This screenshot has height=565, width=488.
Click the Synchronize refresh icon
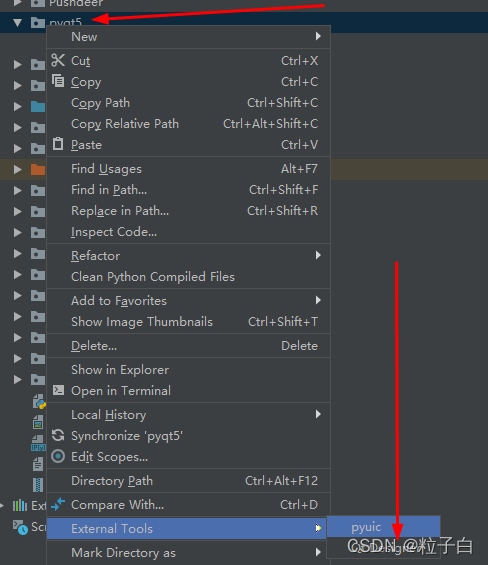(58, 435)
